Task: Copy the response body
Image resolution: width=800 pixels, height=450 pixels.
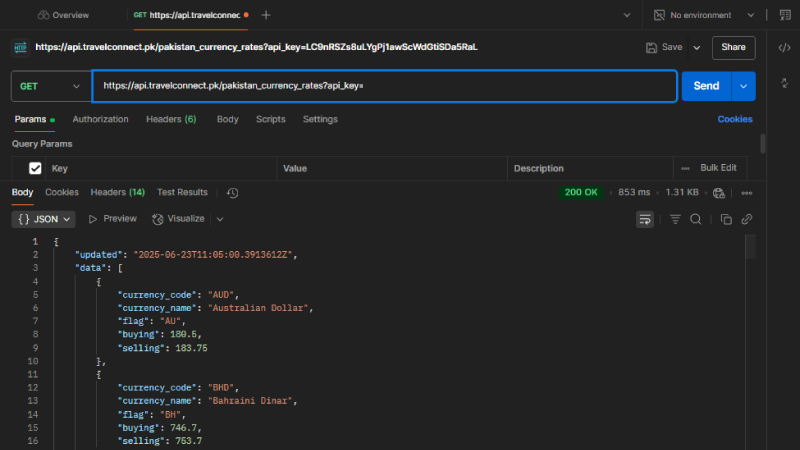Action: tap(726, 219)
